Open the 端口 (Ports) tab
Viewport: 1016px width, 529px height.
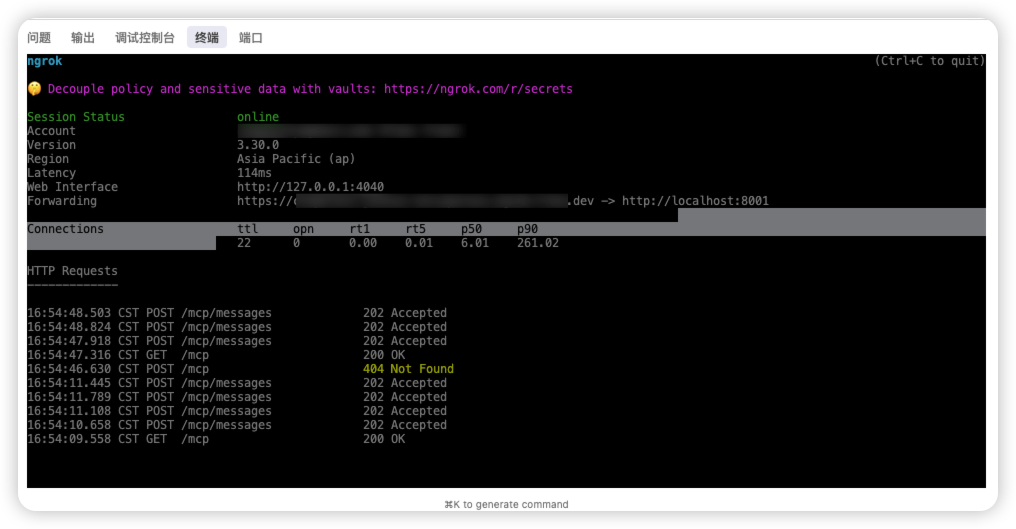[x=251, y=38]
